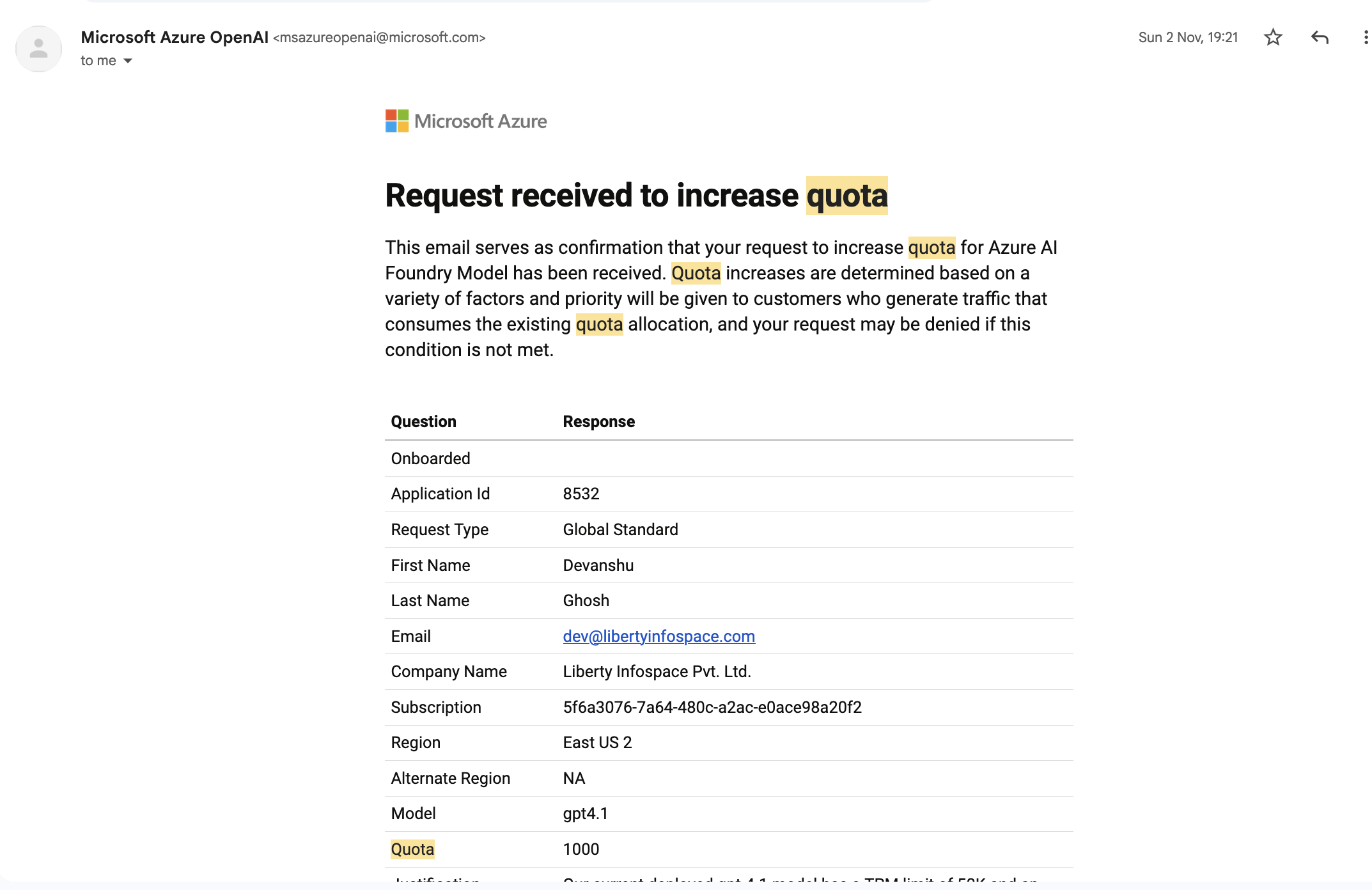Click the Microsoft Azure logo
This screenshot has width=1372, height=890.
coord(466,121)
